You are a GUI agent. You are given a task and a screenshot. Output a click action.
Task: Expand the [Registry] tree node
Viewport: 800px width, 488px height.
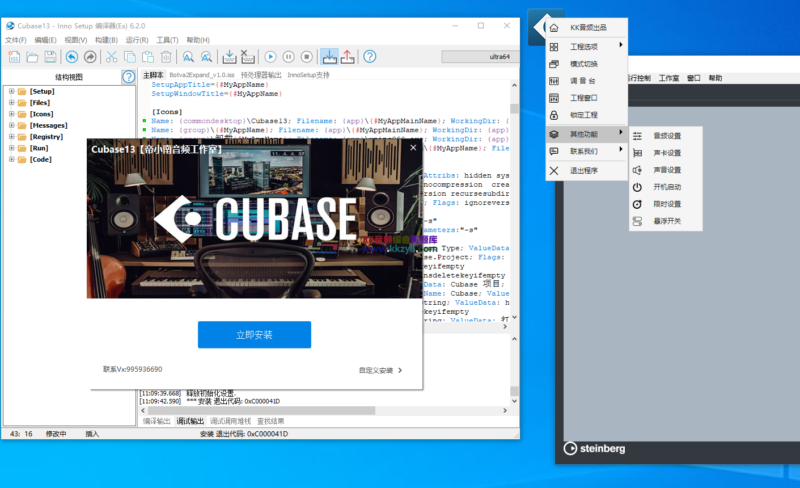pos(11,137)
